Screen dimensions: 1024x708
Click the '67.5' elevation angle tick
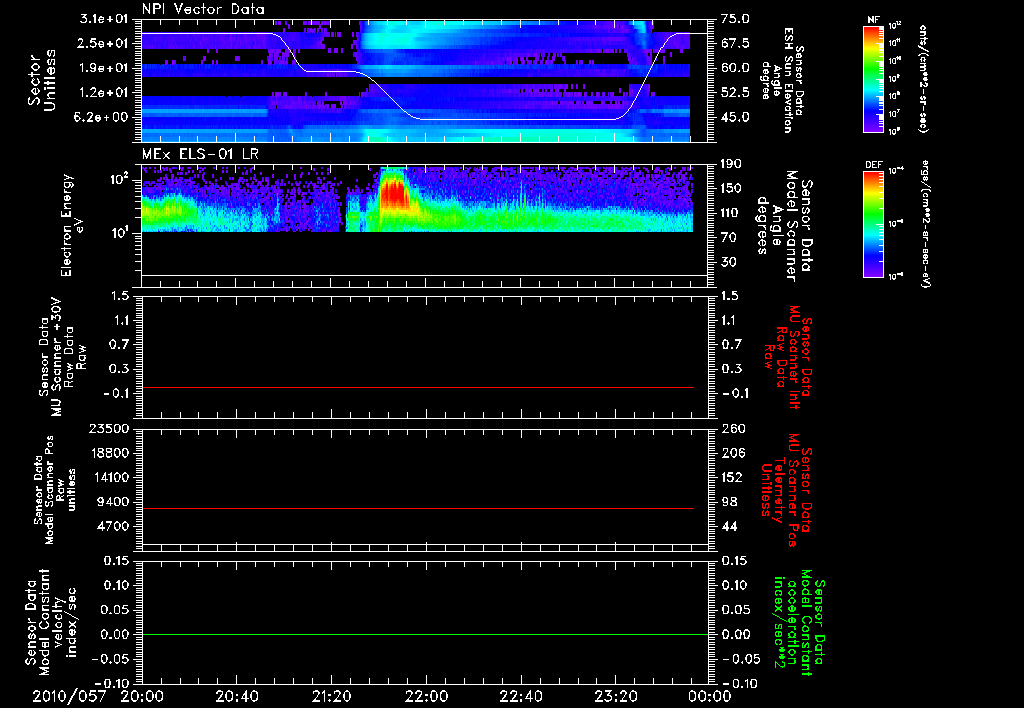pyautogui.click(x=735, y=43)
